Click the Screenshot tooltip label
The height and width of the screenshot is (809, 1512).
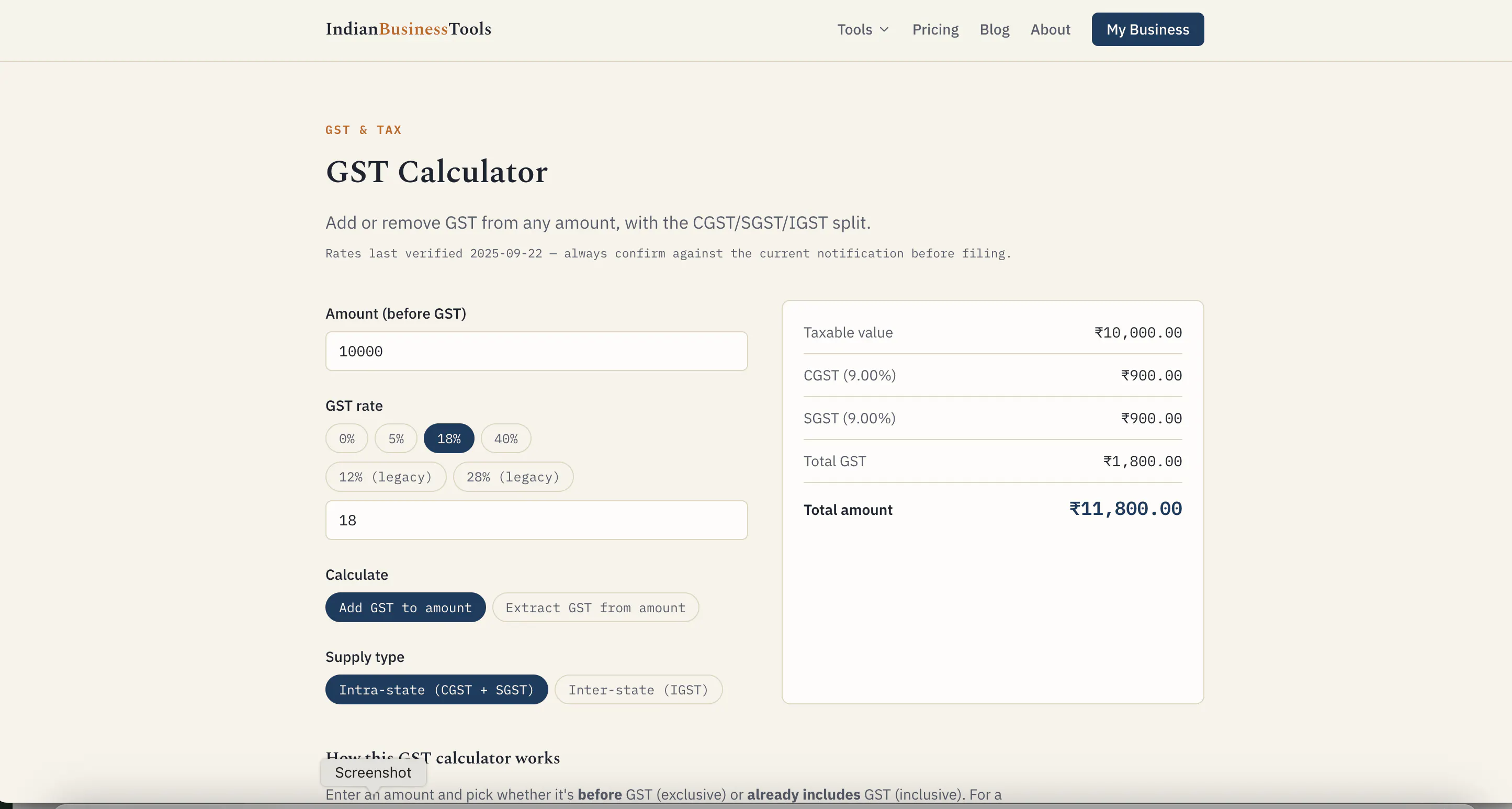374,772
